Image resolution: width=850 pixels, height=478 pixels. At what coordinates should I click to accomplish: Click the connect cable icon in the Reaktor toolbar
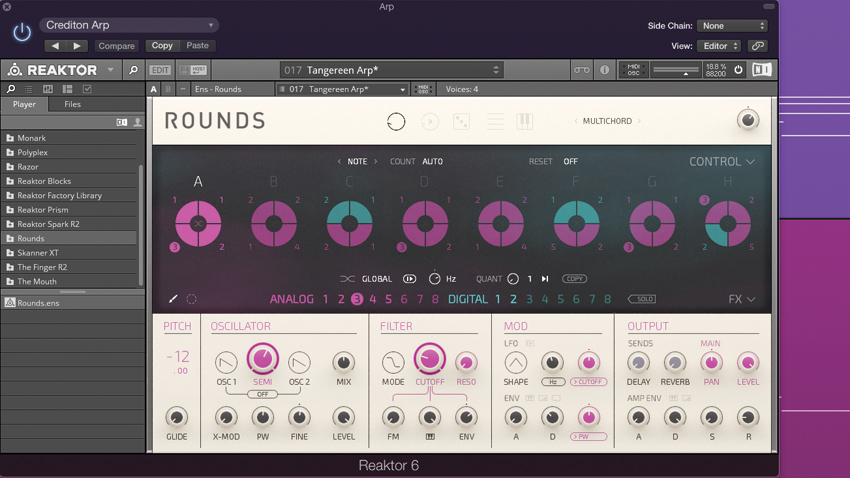coord(582,70)
